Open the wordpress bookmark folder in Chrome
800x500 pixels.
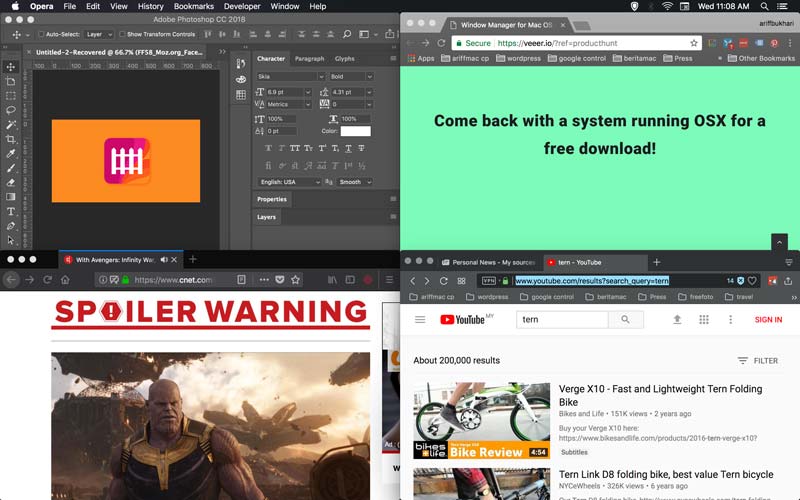[x=518, y=59]
